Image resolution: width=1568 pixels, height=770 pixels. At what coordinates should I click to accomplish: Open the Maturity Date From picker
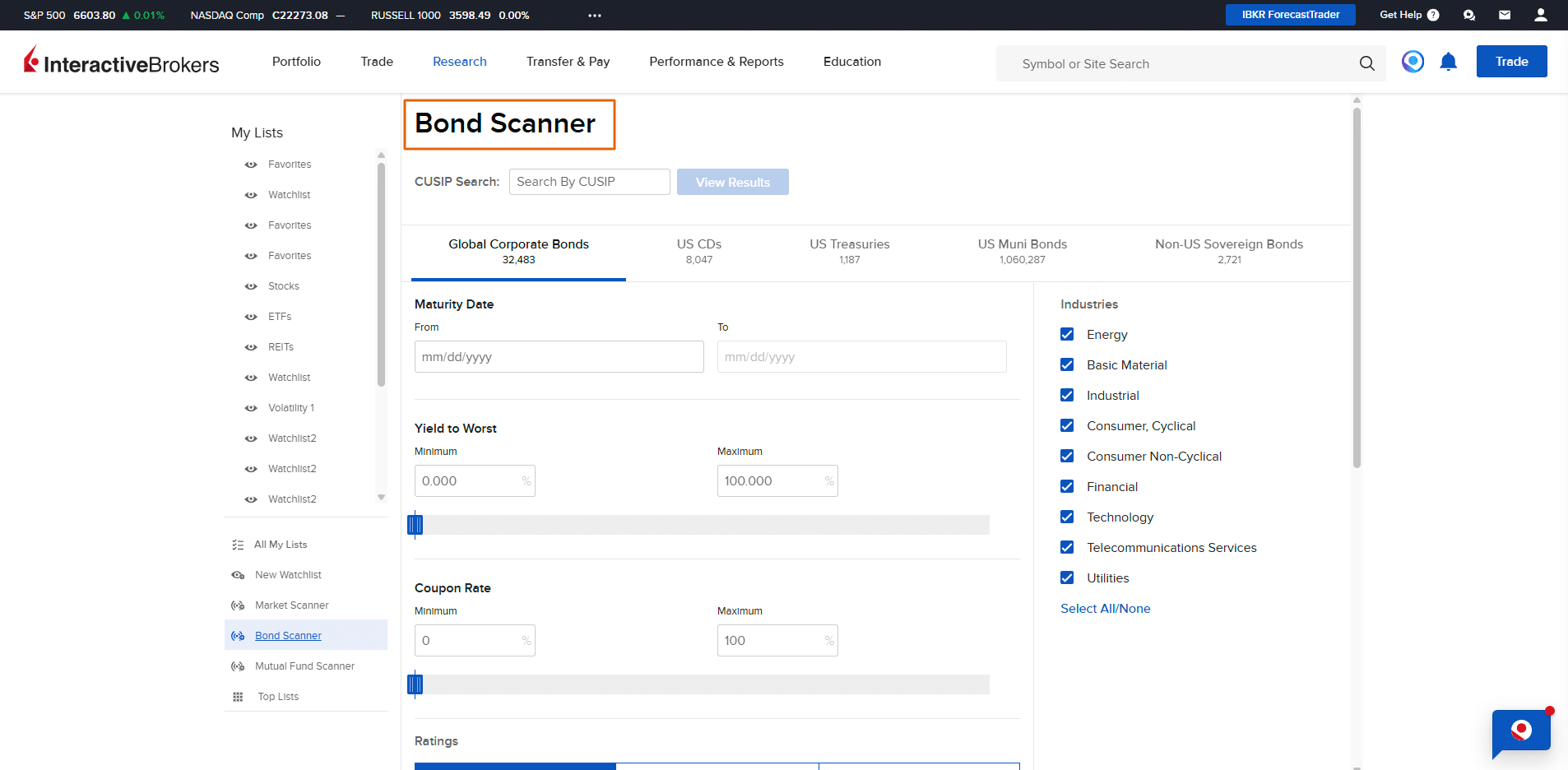(x=559, y=357)
